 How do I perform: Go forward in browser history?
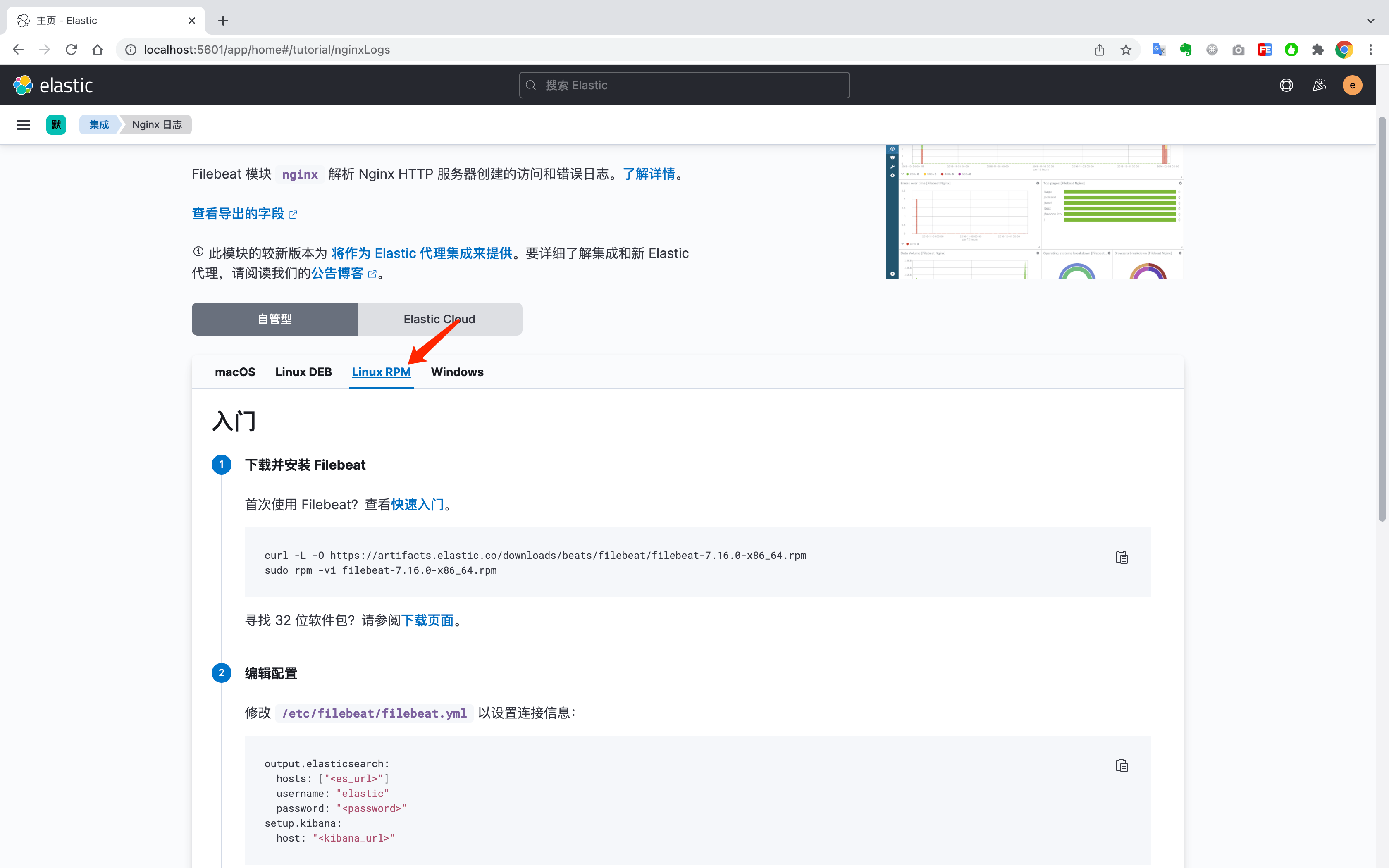pyautogui.click(x=45, y=50)
